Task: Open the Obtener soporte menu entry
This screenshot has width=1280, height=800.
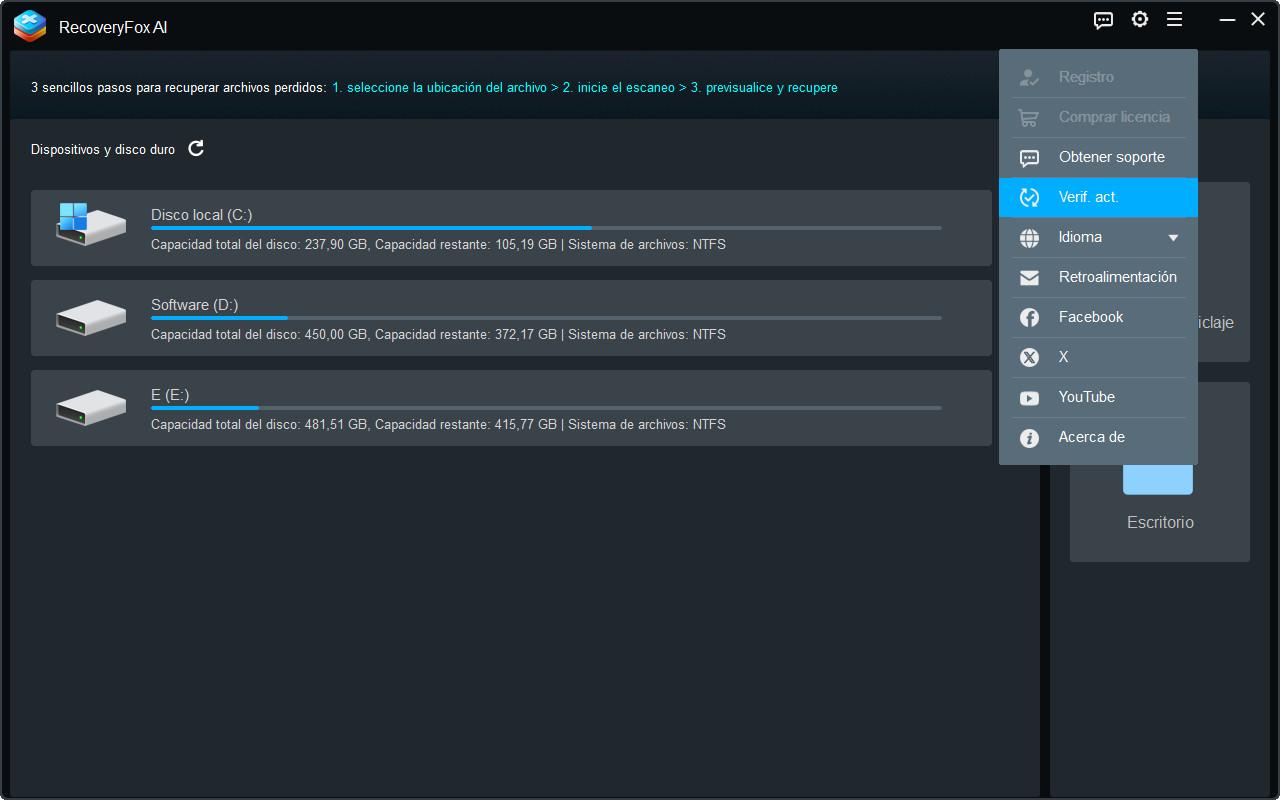Action: [x=1111, y=157]
